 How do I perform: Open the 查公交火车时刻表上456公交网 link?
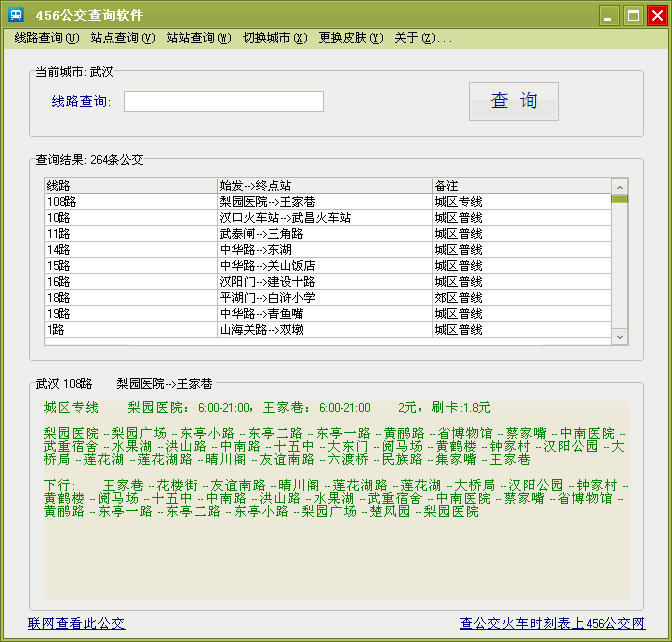coord(552,623)
